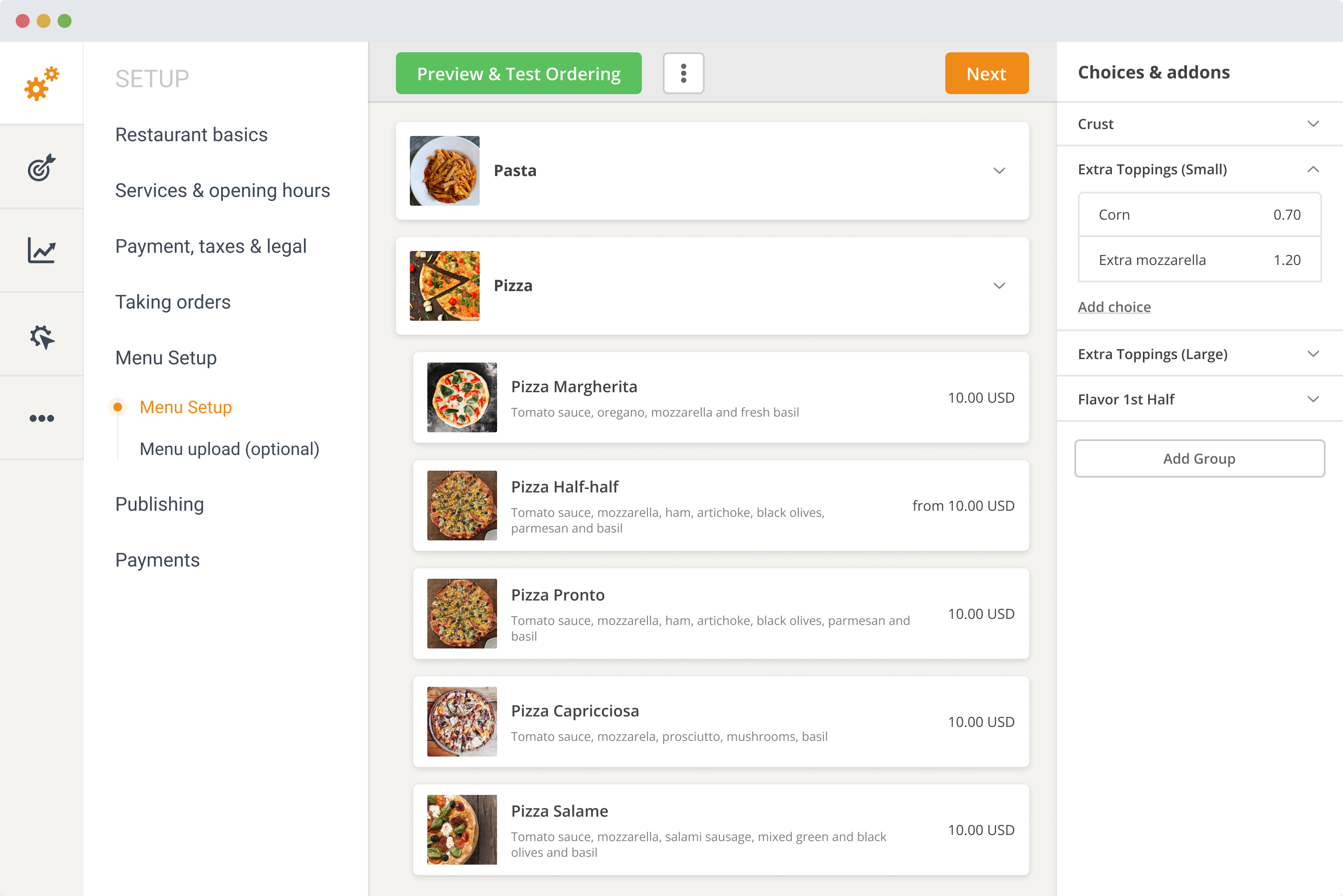Click the Next button
Screen dimensions: 1343x896
986,73
